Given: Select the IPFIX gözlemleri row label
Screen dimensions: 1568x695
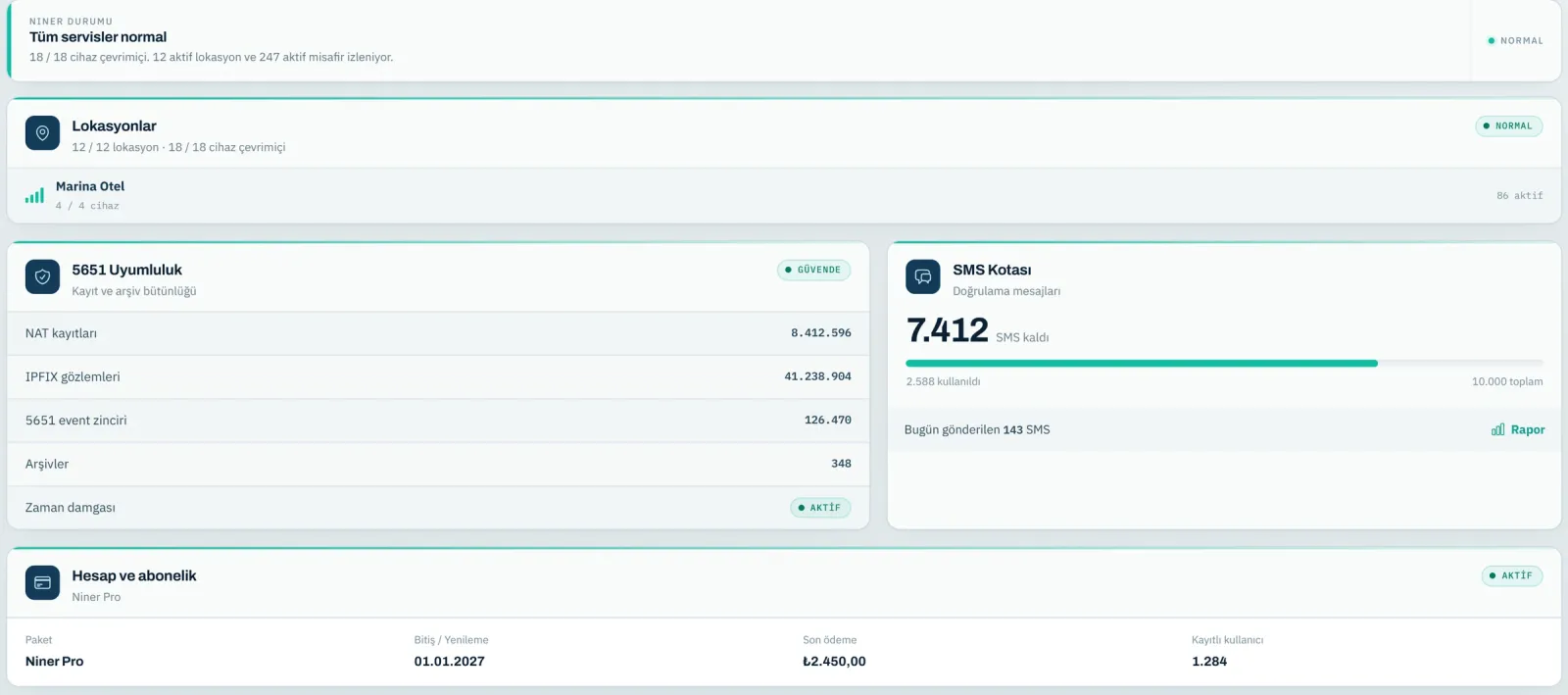Looking at the screenshot, I should (x=73, y=377).
